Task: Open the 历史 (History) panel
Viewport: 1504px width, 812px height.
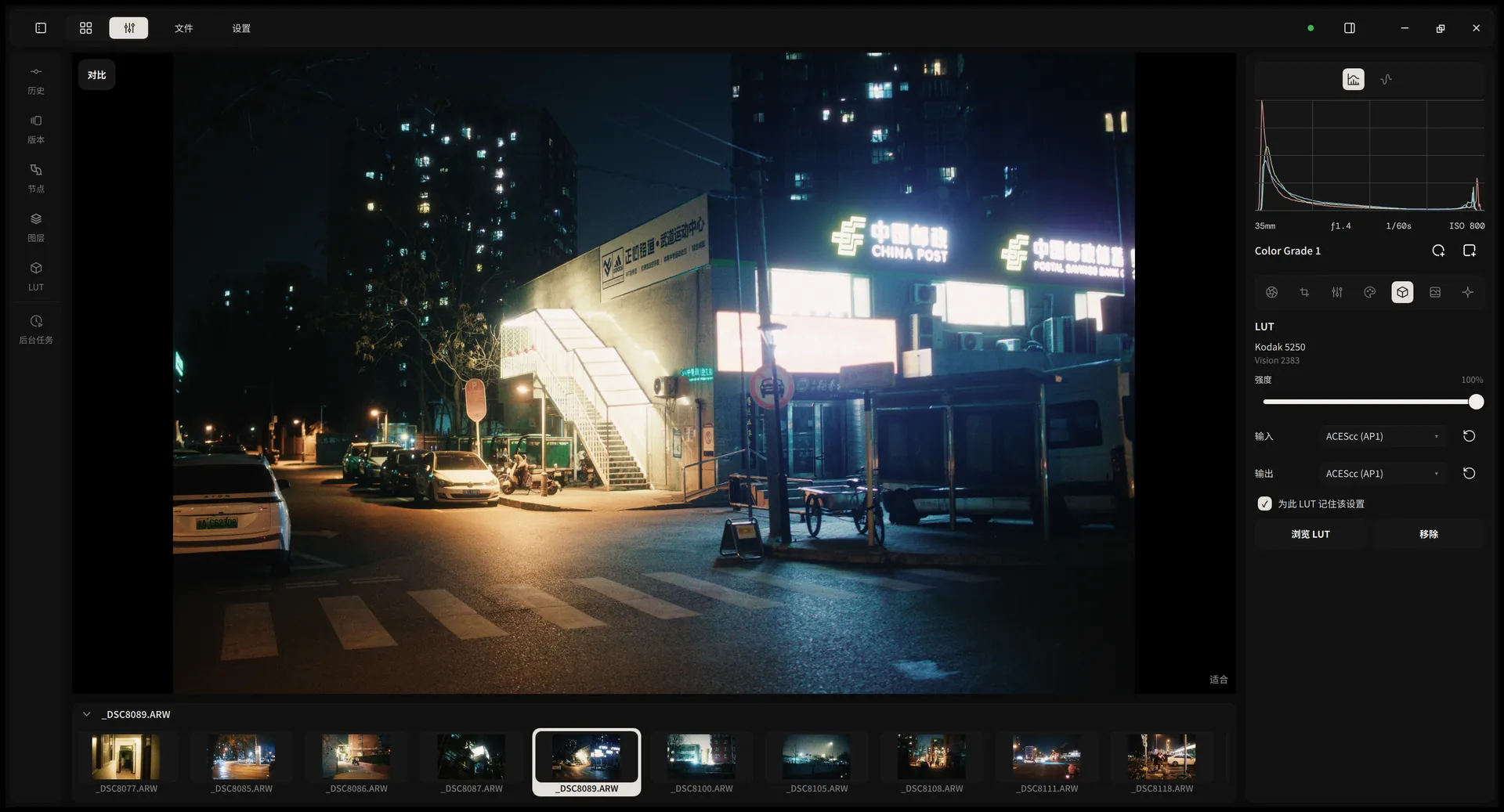Action: pyautogui.click(x=36, y=81)
